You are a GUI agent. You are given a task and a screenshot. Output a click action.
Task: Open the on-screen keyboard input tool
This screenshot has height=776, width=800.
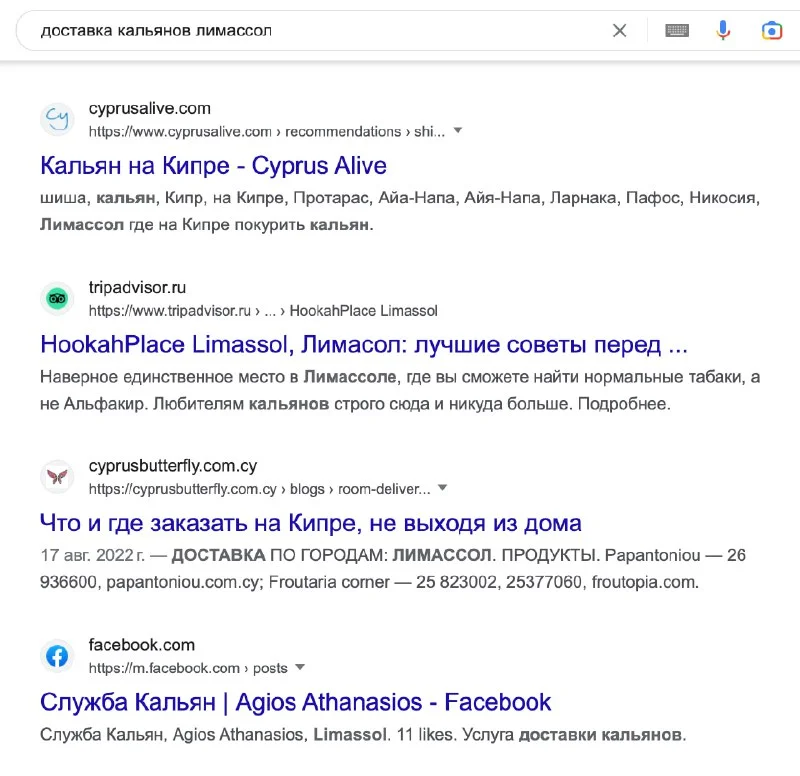(x=677, y=31)
